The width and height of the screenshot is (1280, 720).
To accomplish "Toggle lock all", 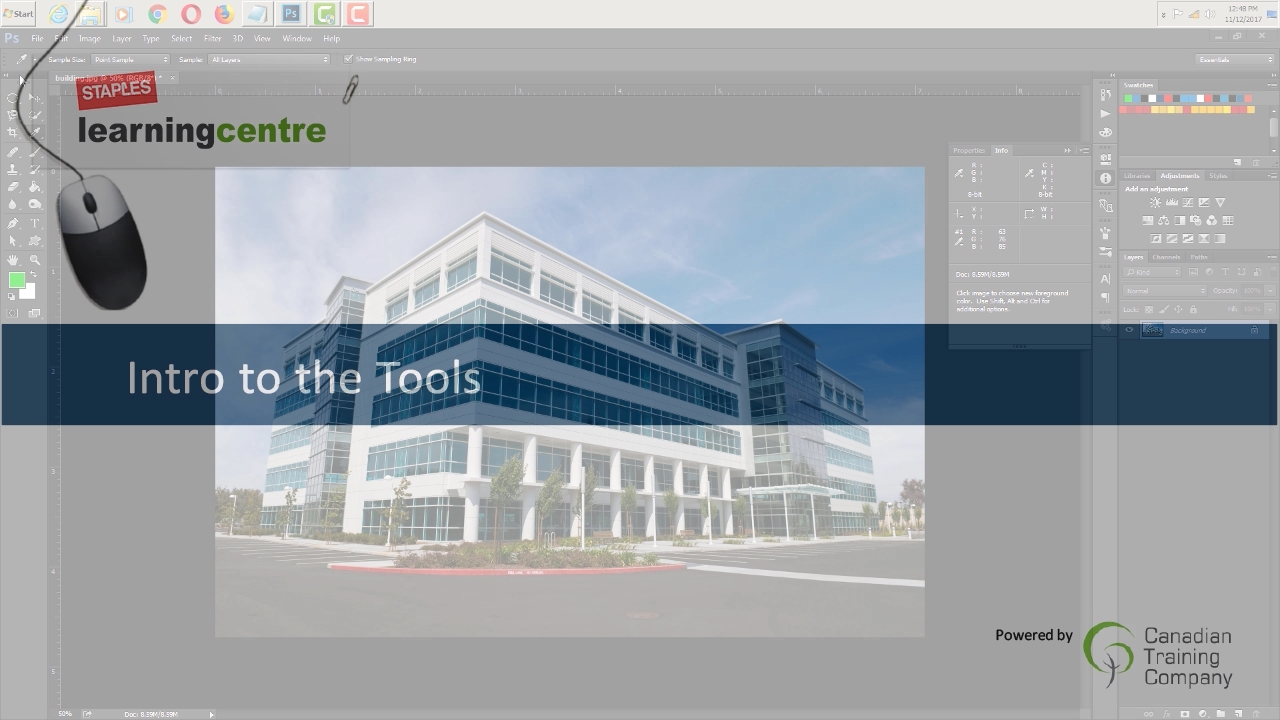I will tap(1193, 309).
